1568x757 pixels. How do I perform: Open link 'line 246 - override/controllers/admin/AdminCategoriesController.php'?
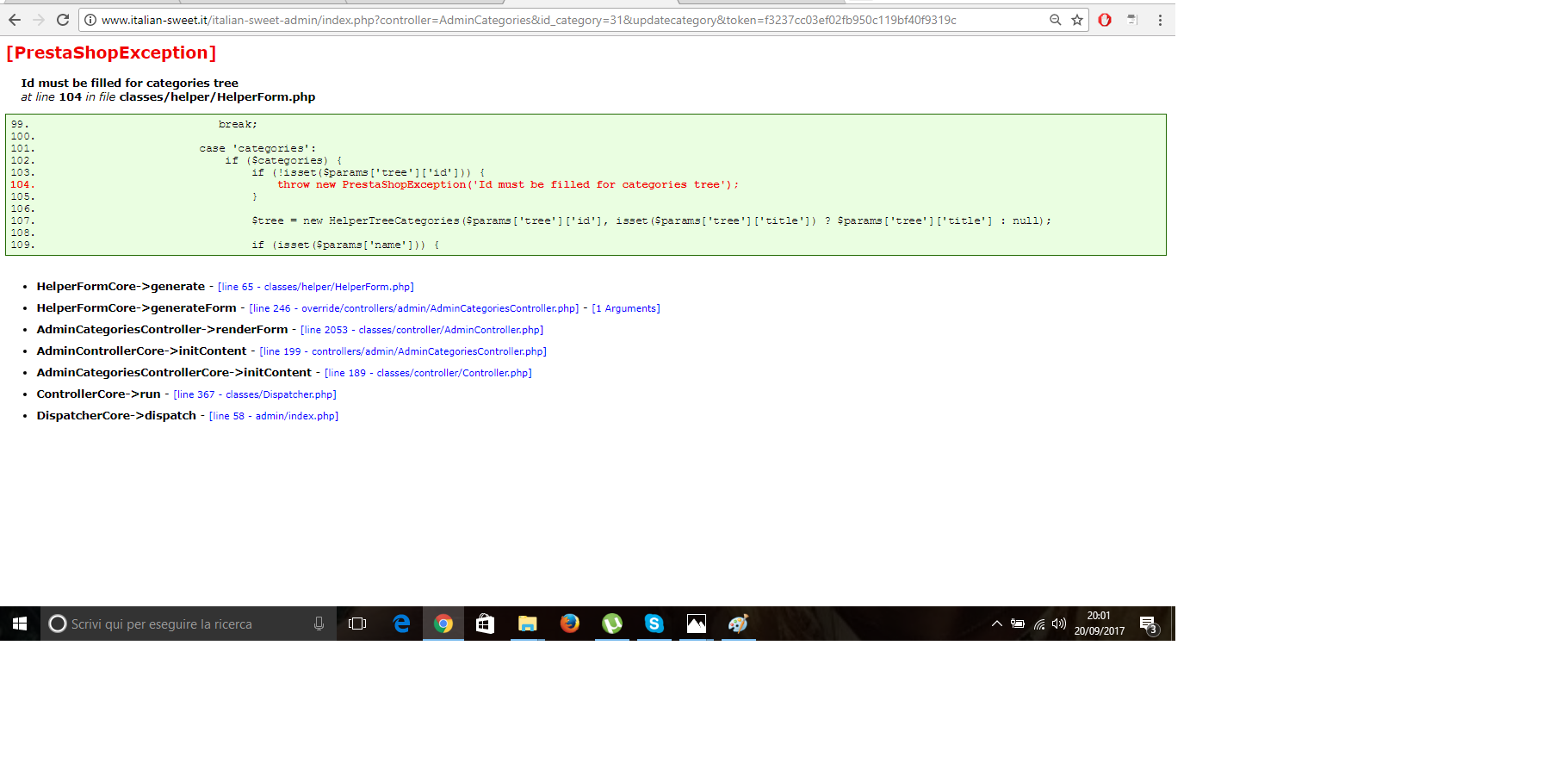coord(414,308)
